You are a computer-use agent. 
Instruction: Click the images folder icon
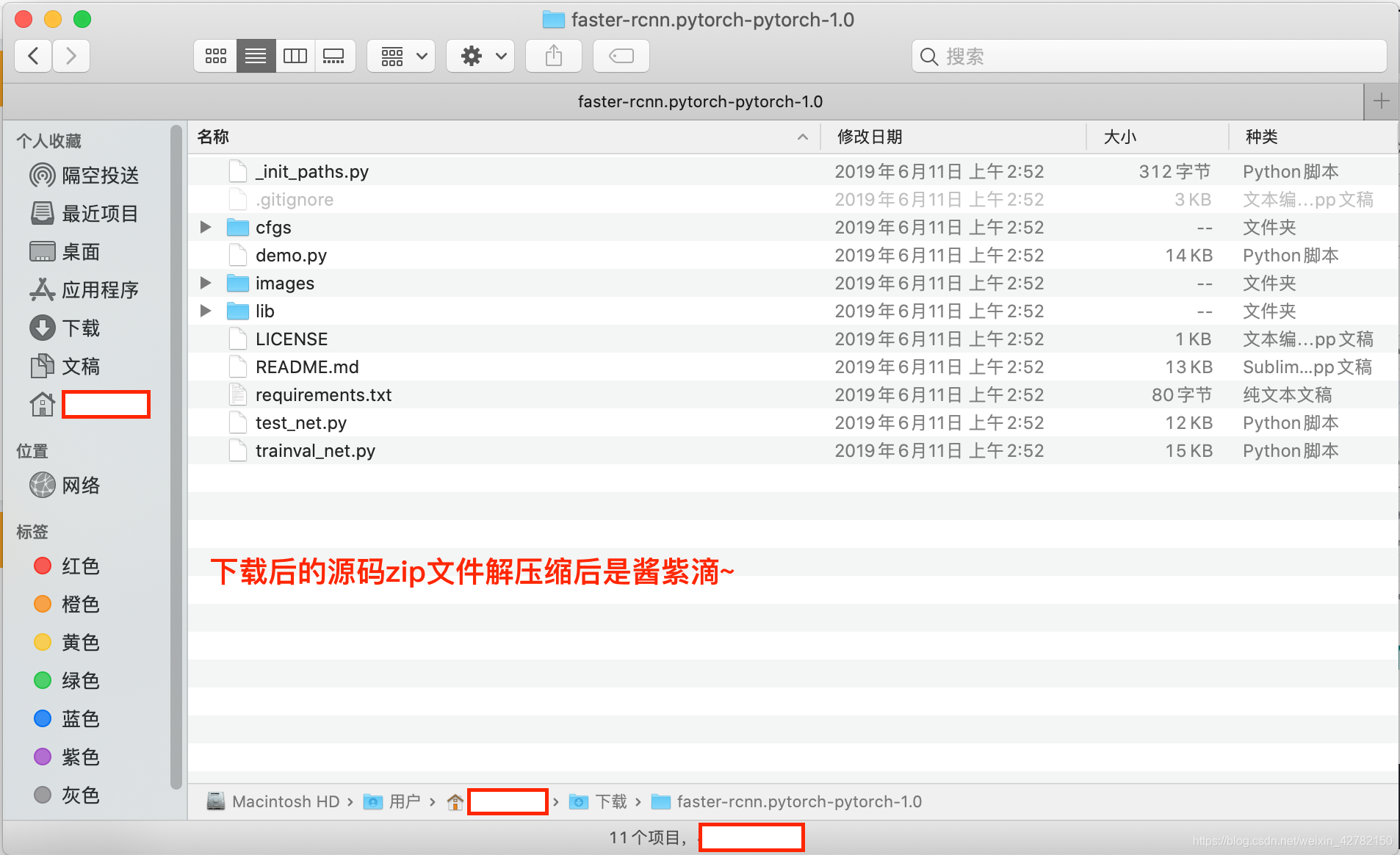tap(238, 284)
